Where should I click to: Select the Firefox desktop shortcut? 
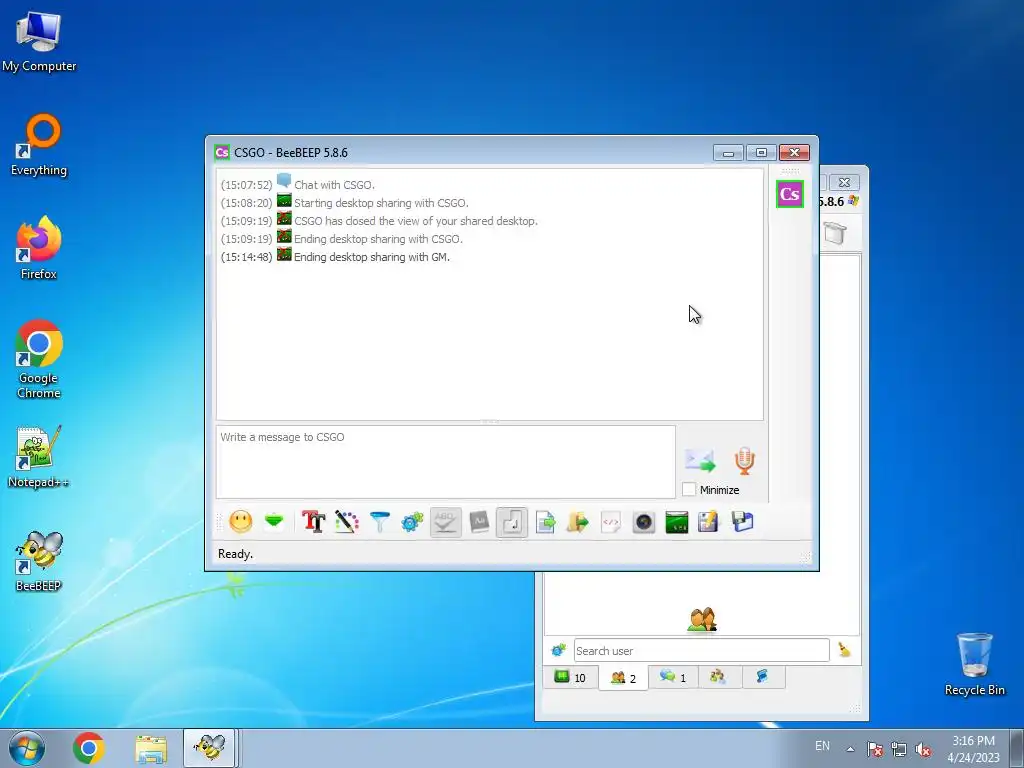[x=39, y=248]
